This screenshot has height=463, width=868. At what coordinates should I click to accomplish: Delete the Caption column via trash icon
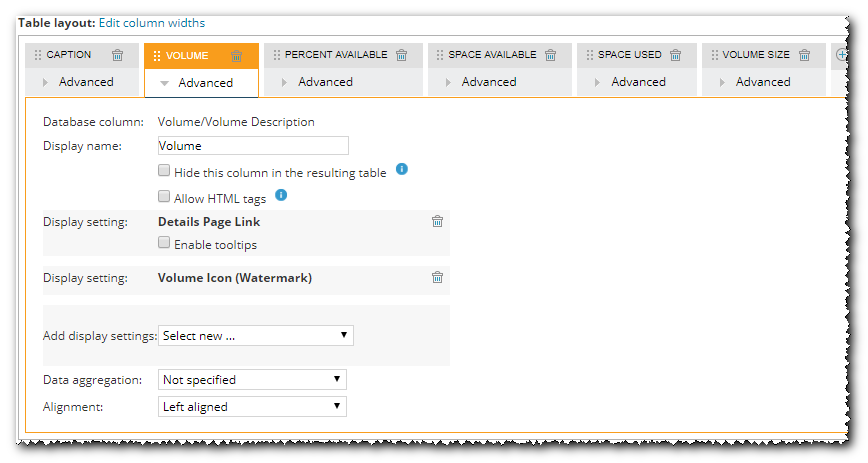tap(118, 56)
